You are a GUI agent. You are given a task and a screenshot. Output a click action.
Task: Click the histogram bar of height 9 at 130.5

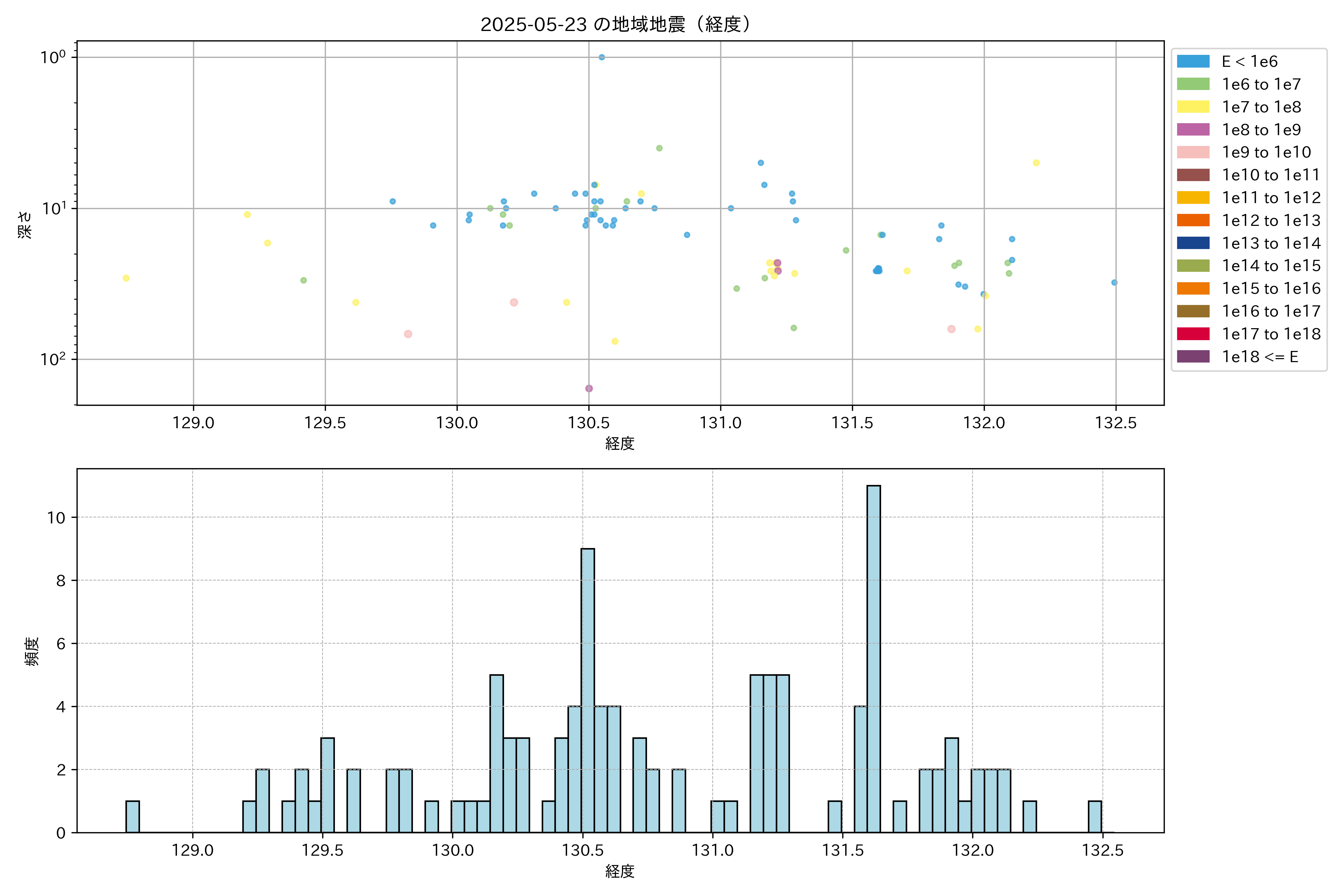[x=587, y=690]
